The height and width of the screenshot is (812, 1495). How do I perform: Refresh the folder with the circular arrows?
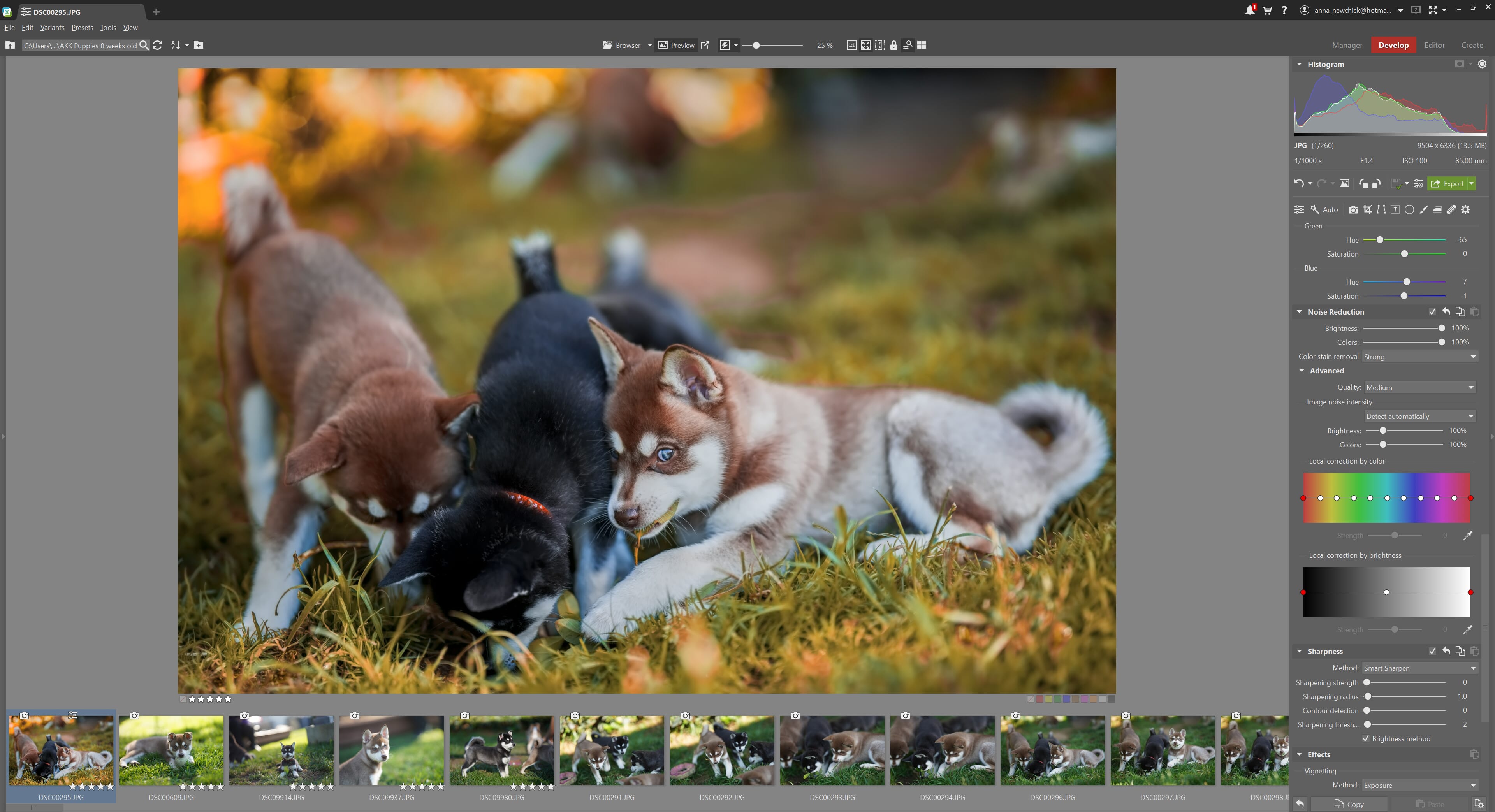click(157, 45)
